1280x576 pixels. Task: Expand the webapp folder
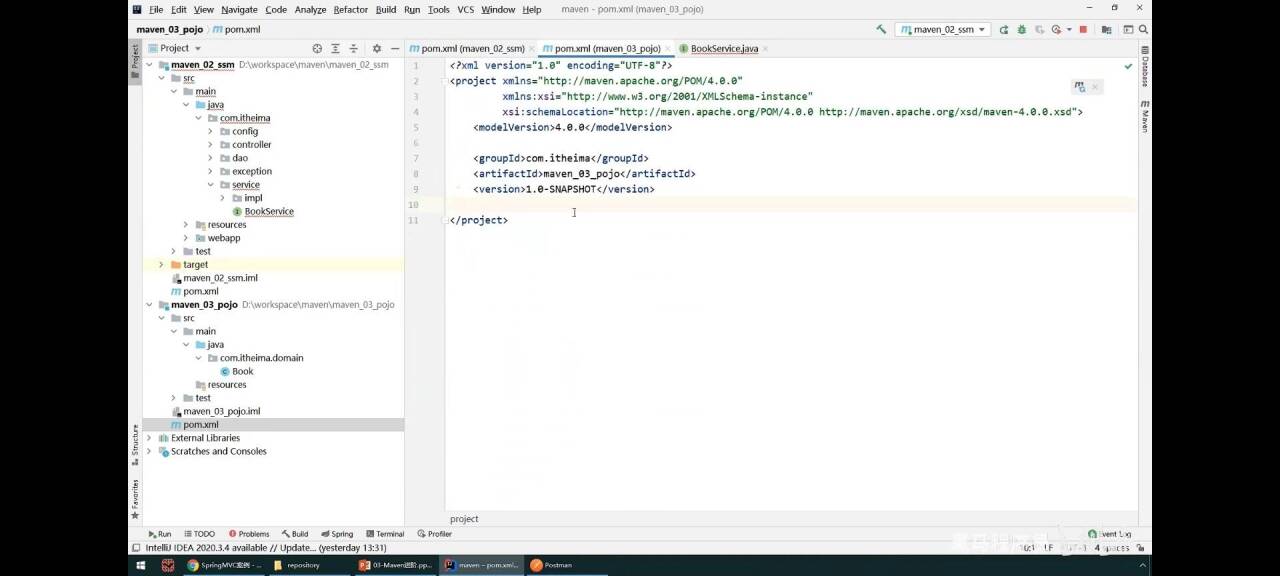click(x=186, y=238)
